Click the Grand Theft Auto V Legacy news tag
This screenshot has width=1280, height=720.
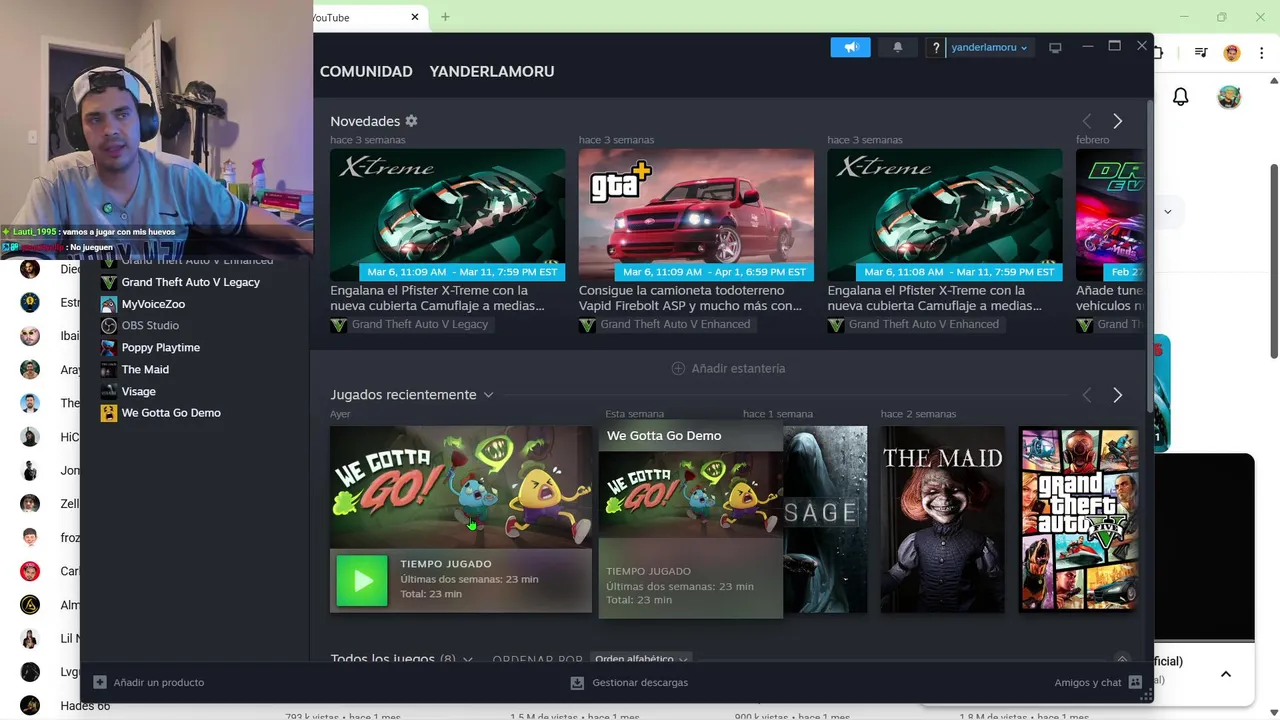point(410,324)
